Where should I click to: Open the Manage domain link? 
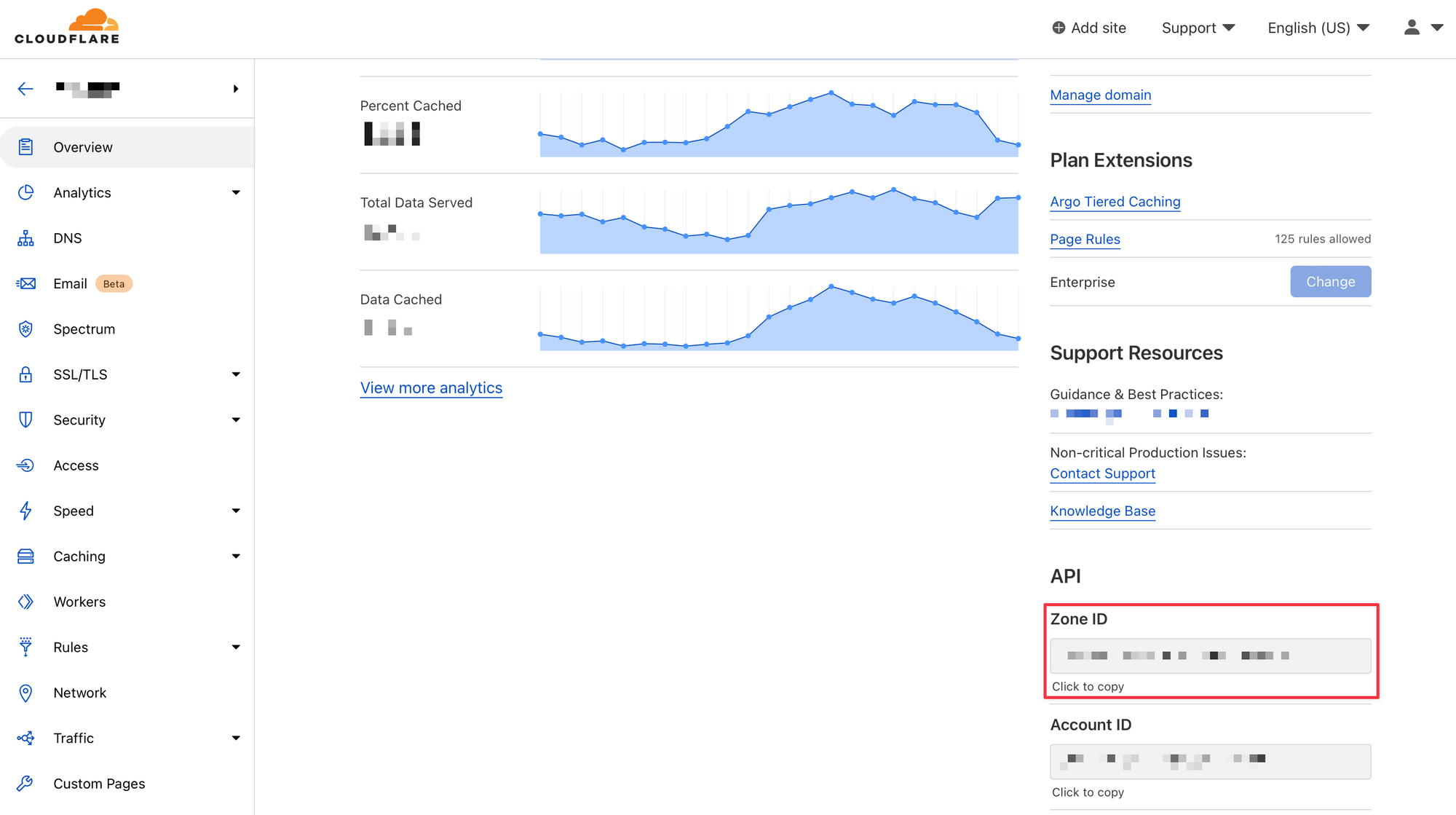[1100, 95]
